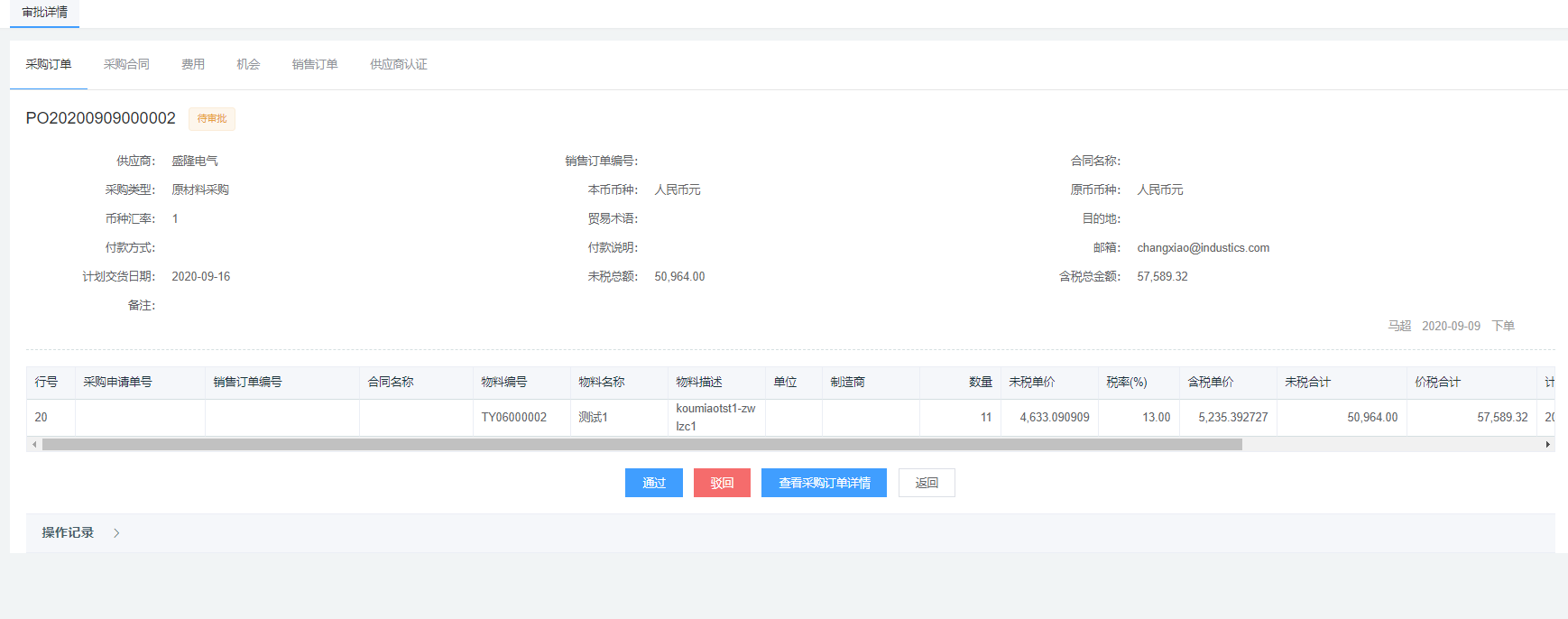Click the table's left scroll arrow

34,444
